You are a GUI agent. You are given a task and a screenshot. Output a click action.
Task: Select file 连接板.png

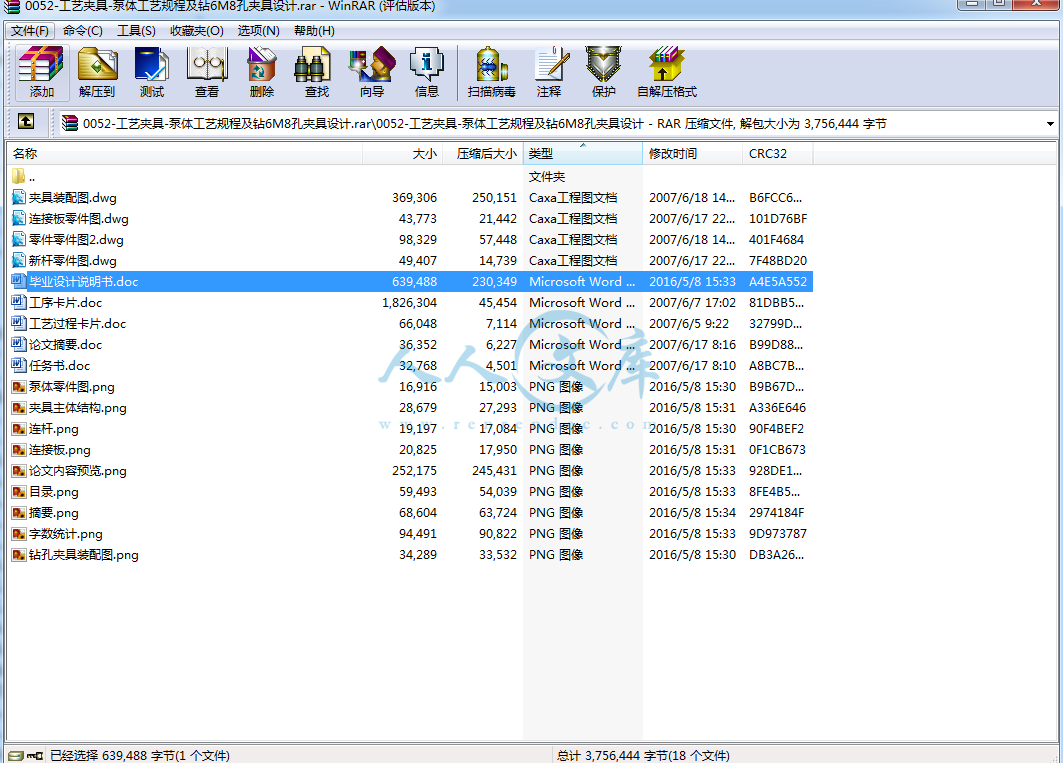click(60, 450)
